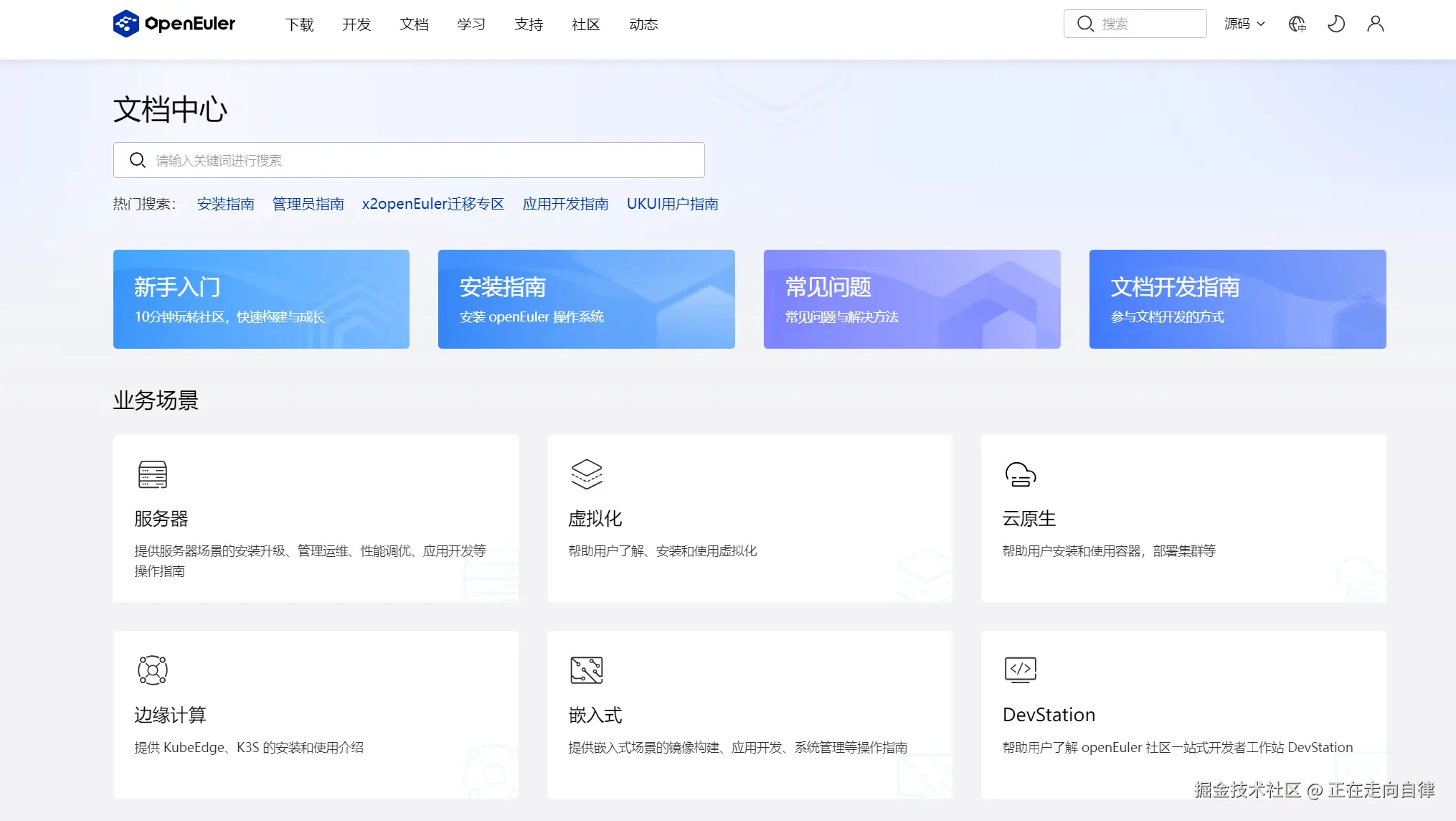This screenshot has width=1456, height=821.
Task: Click the 虚拟化 stacked layers icon
Action: pyautogui.click(x=586, y=474)
